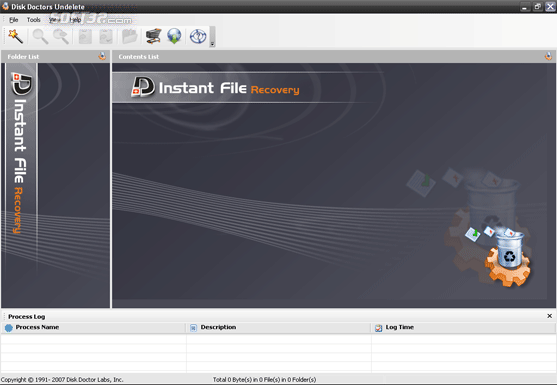This screenshot has height=385, width=558.
Task: Click the magnifier with arrow find-next icon
Action: click(x=61, y=36)
